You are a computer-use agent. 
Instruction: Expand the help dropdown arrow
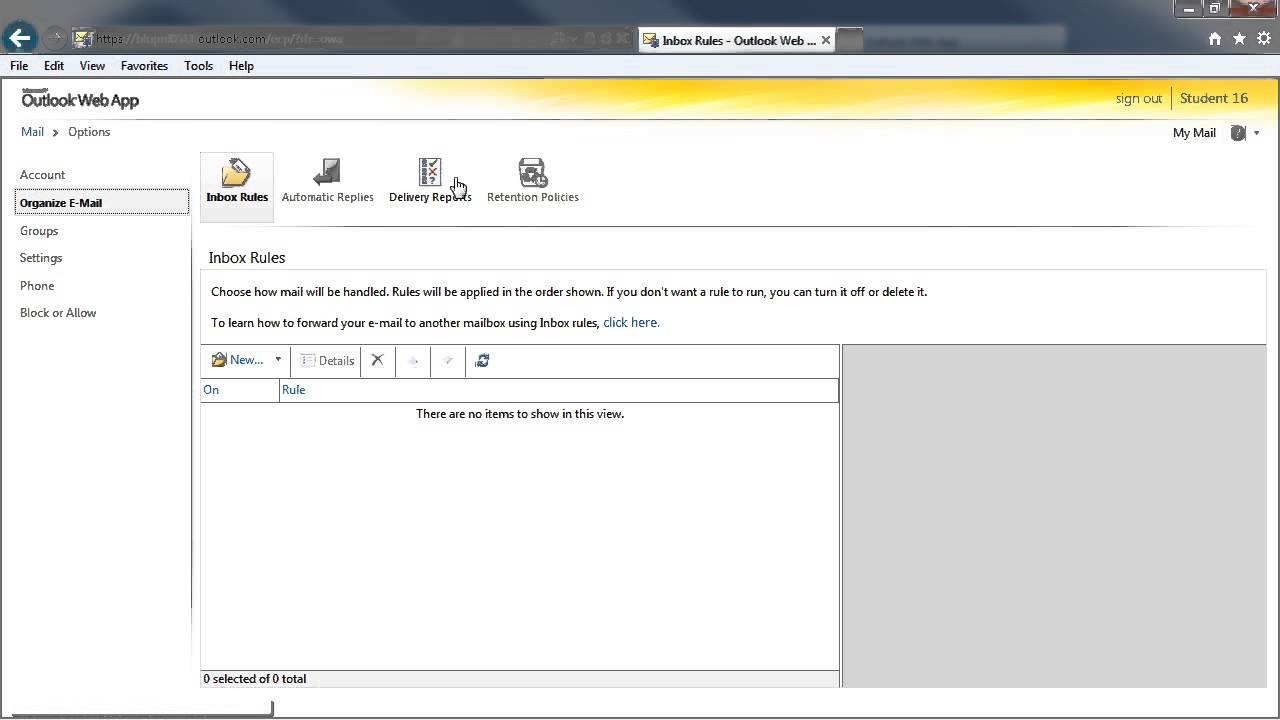pyautogui.click(x=1256, y=133)
